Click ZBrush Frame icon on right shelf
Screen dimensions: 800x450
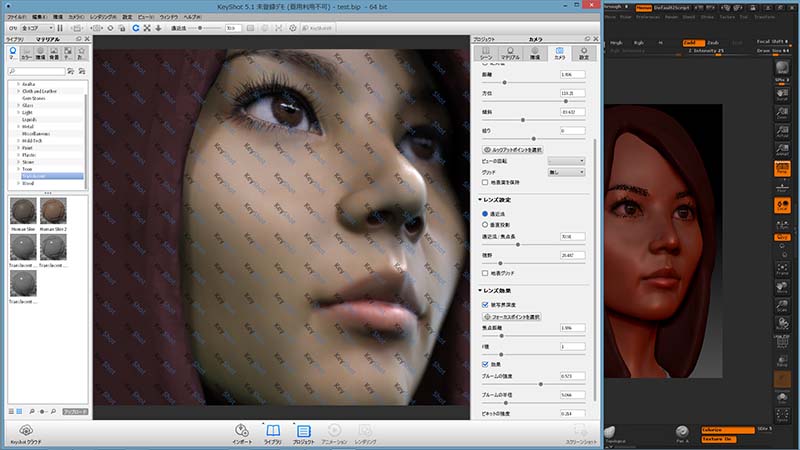(x=782, y=269)
